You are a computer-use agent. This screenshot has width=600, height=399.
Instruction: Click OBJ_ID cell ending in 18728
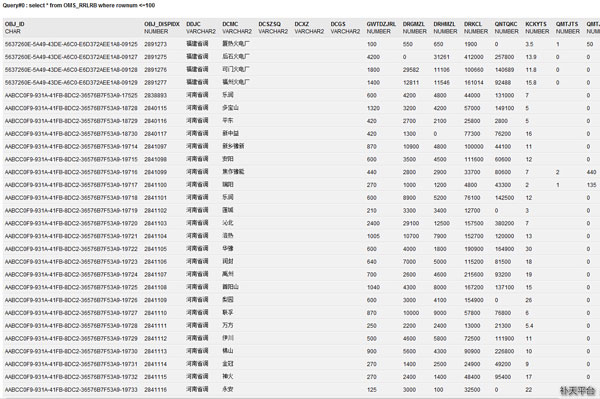pyautogui.click(x=71, y=108)
